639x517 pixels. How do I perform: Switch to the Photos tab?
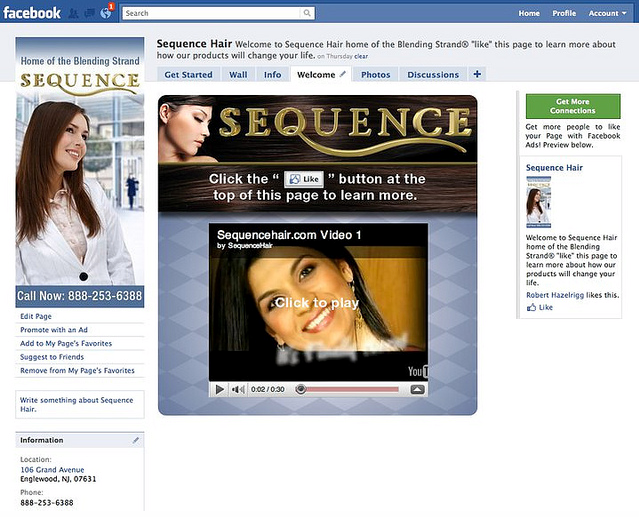point(375,75)
